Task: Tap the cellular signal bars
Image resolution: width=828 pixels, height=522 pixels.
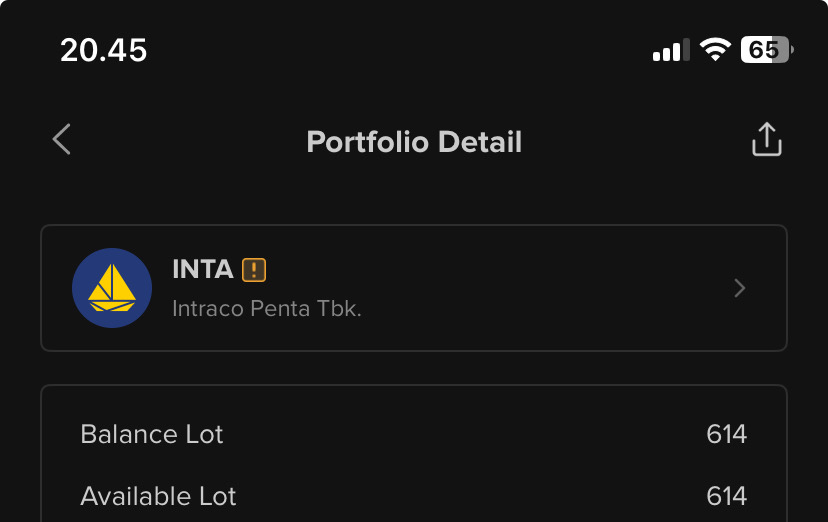Action: pos(671,50)
